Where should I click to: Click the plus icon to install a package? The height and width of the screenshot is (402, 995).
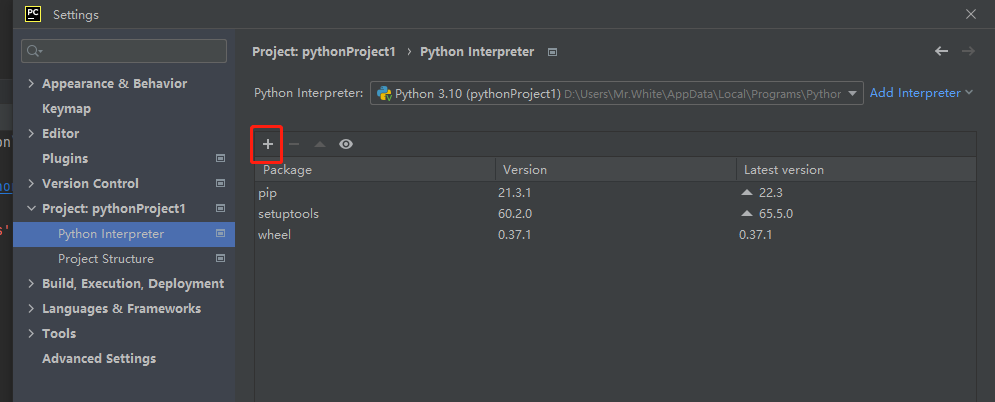[x=268, y=144]
